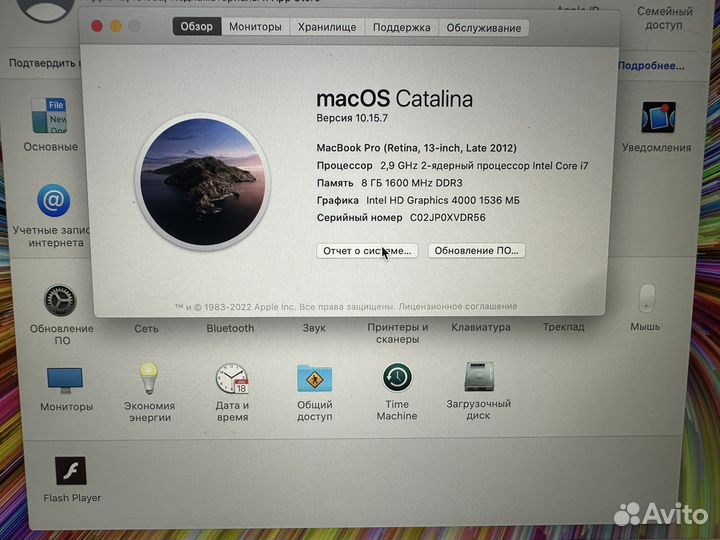Open the Лицензионное соглашение link

(458, 306)
